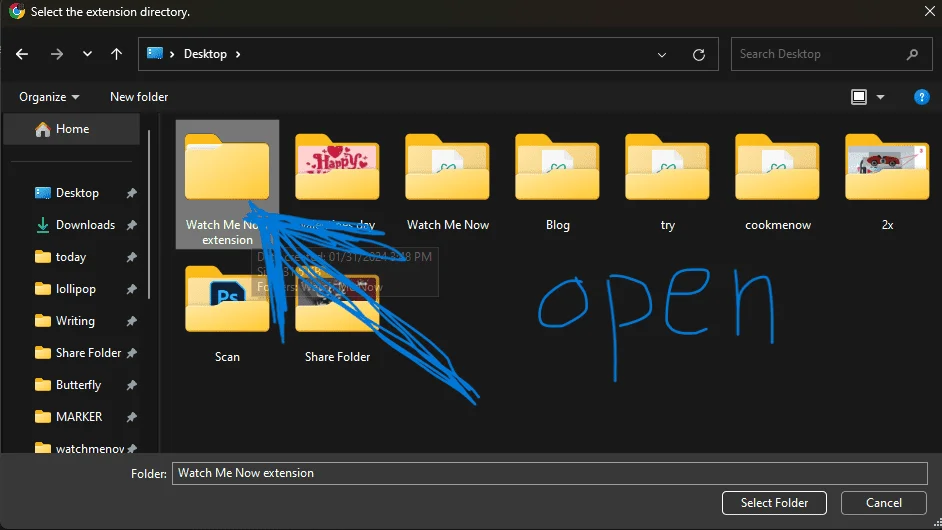Click the Chrome icon in title bar

point(17,11)
